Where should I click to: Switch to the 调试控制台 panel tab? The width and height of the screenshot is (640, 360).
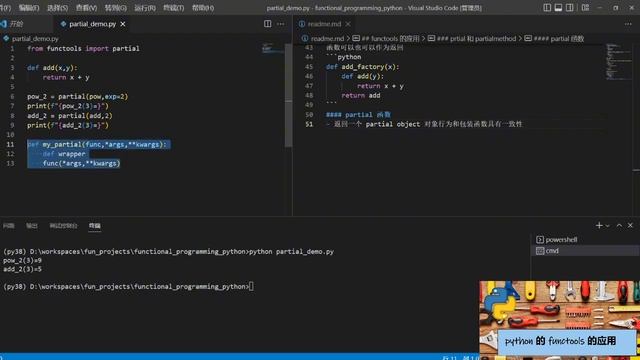(63, 226)
